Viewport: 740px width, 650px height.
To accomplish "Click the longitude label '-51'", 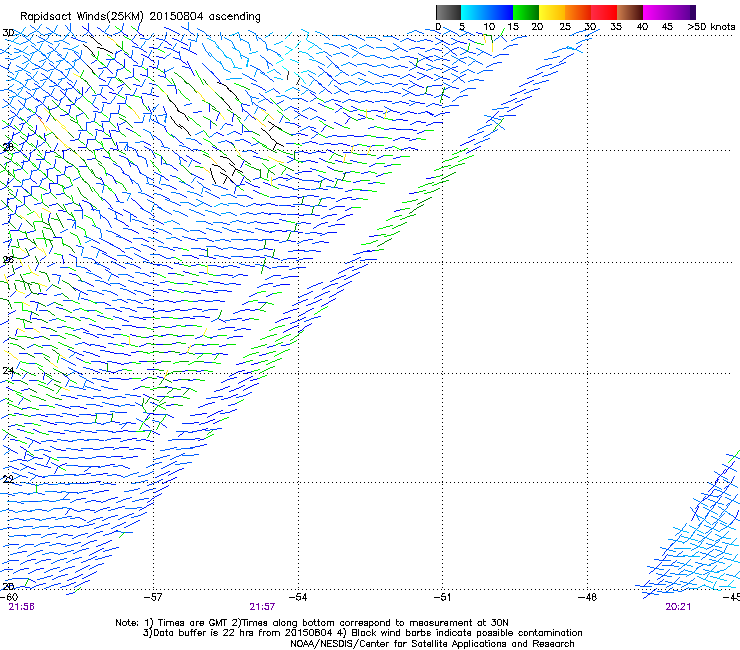I will 442,597.
